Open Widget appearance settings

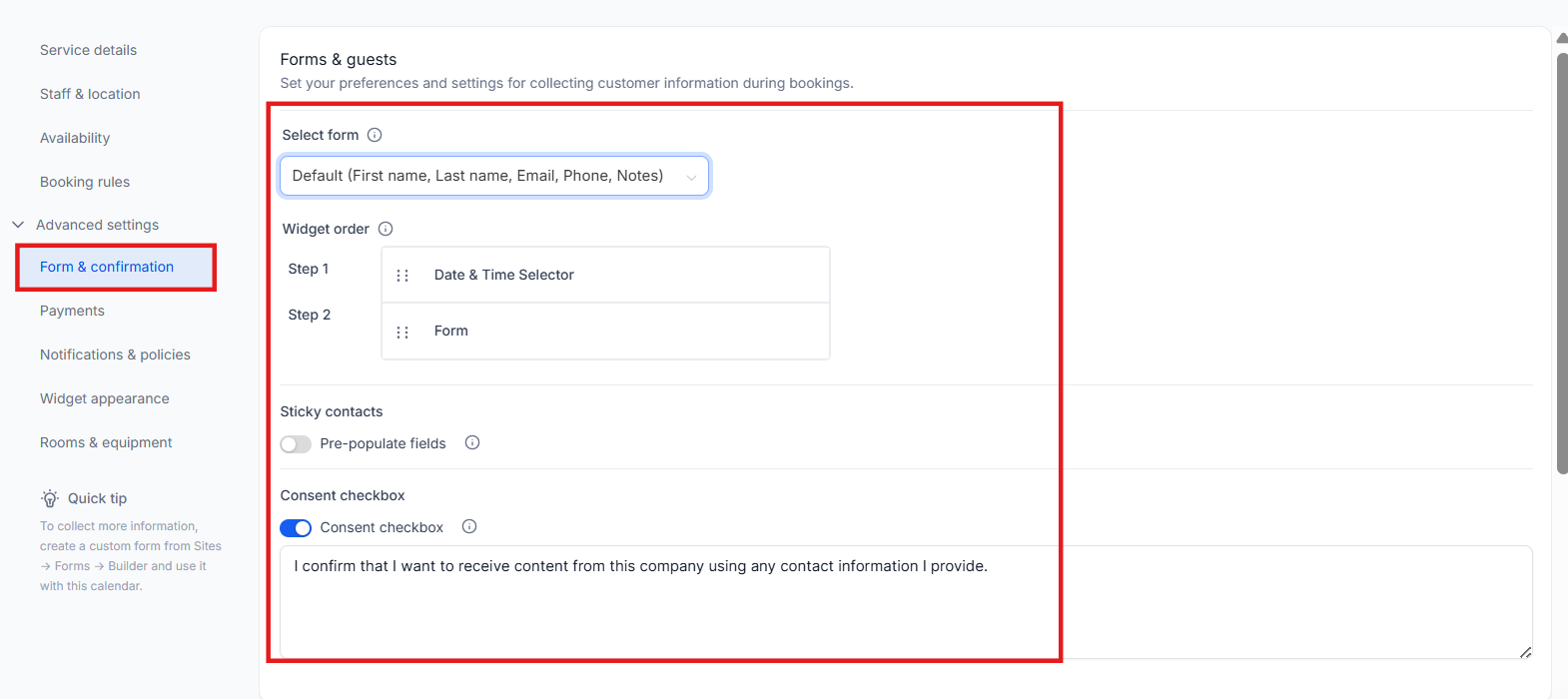pyautogui.click(x=105, y=398)
